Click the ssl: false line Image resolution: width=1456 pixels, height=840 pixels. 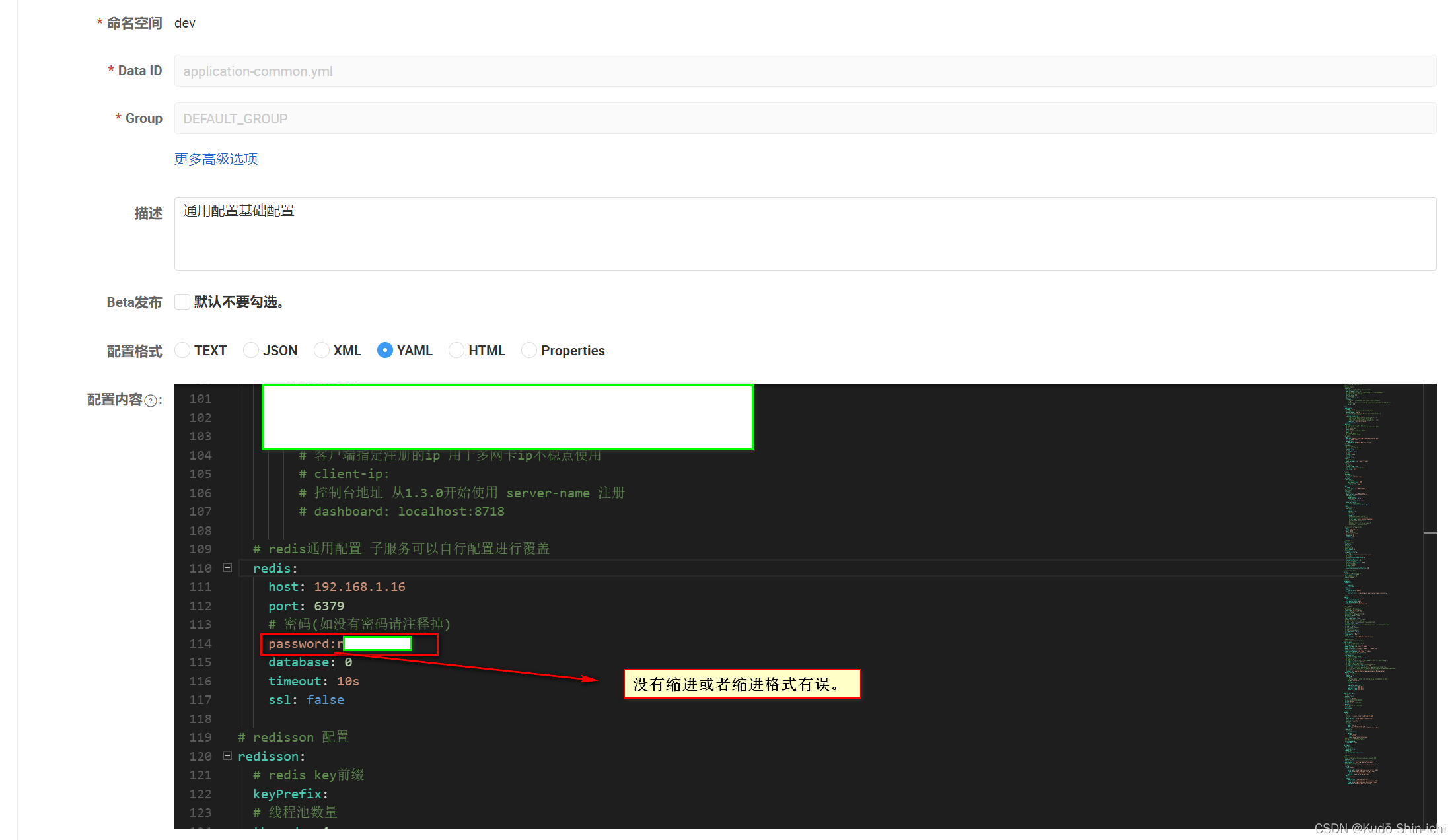coord(306,699)
